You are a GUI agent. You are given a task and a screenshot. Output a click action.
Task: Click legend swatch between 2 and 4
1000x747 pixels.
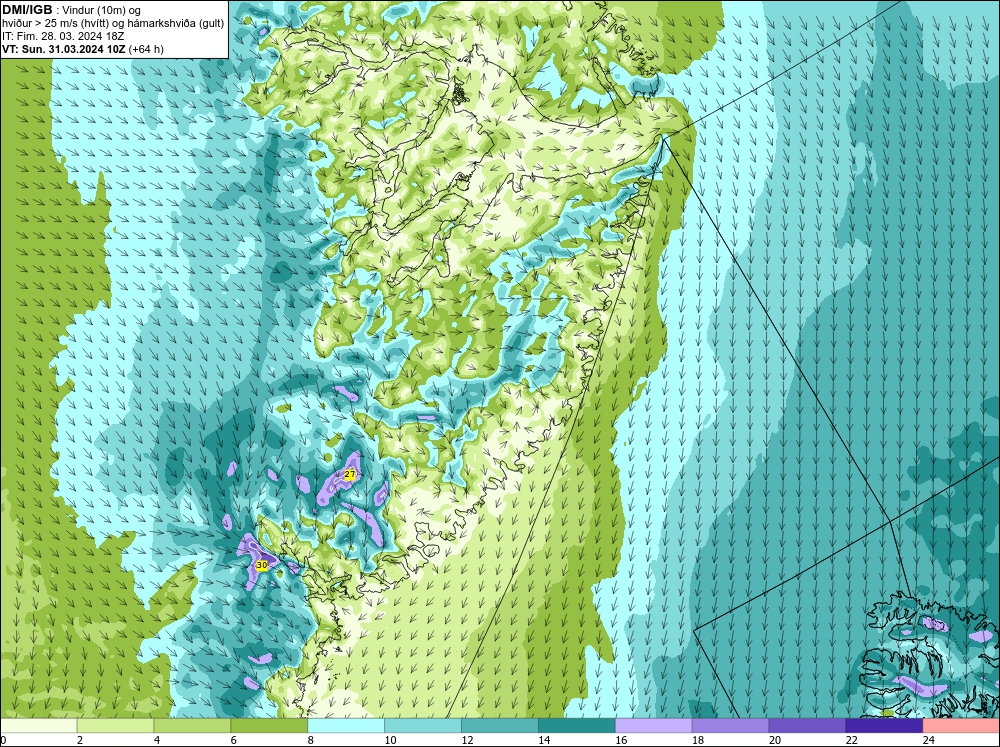[x=115, y=726]
